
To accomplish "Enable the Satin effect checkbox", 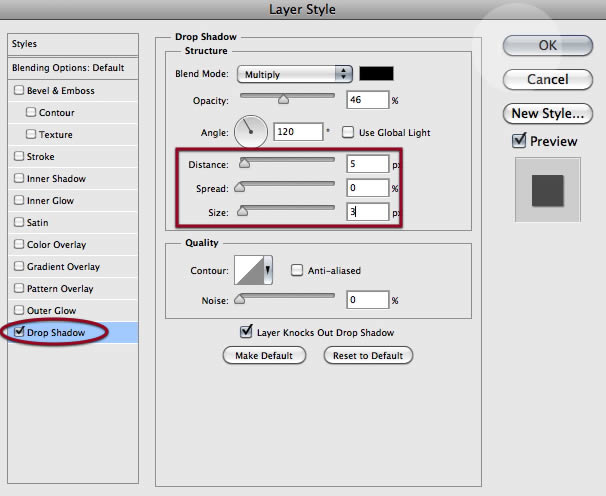I will pos(19,222).
